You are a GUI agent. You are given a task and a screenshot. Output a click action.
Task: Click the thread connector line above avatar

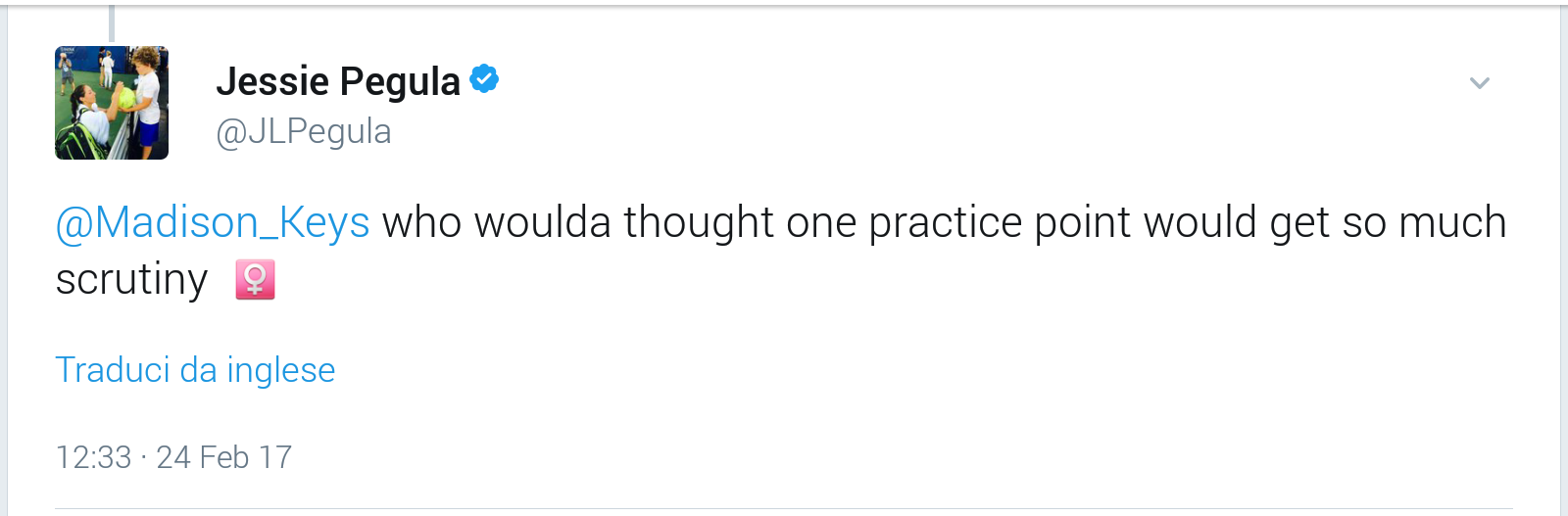pyautogui.click(x=112, y=23)
